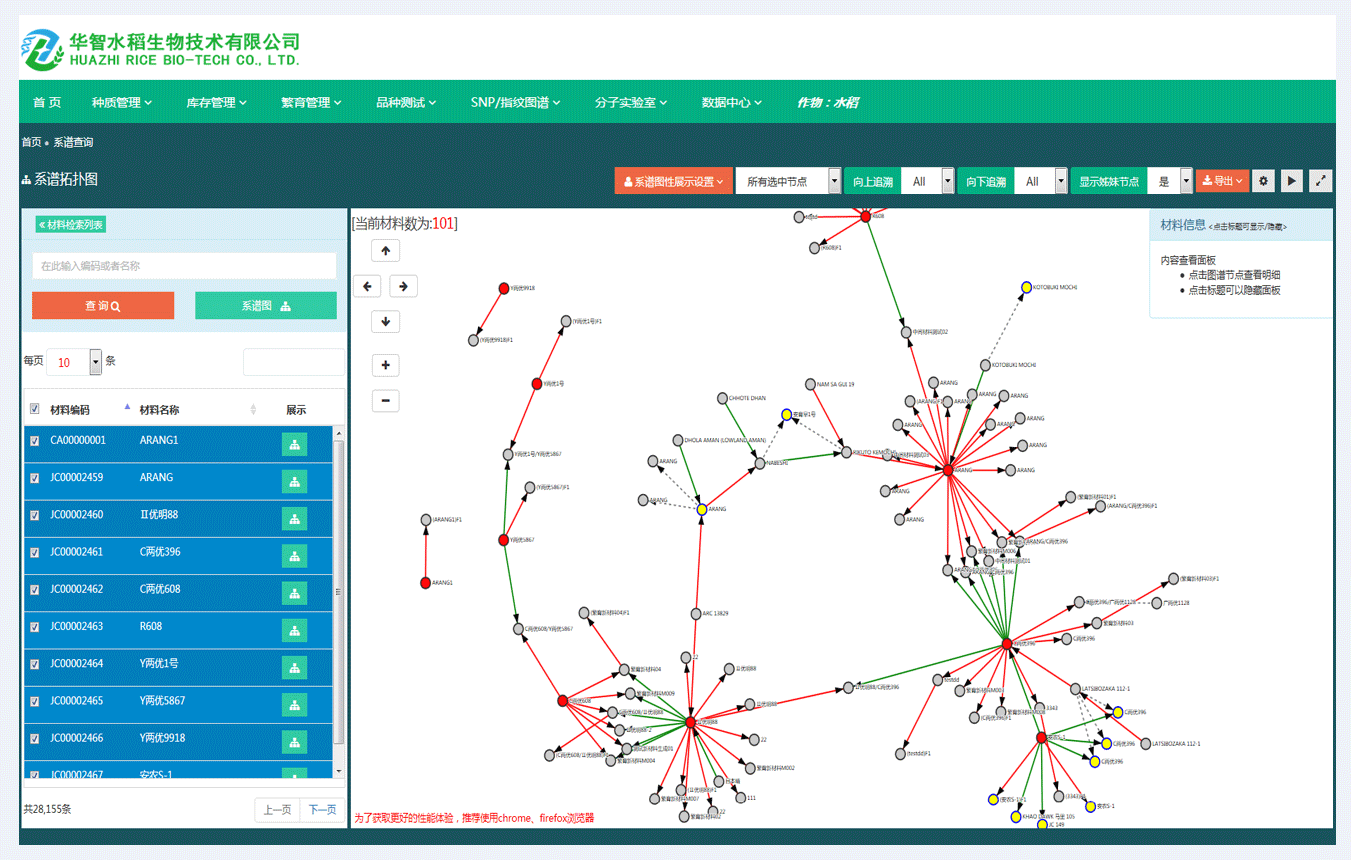This screenshot has height=860, width=1351.
Task: Open the 数据中心 menu
Action: (x=731, y=102)
